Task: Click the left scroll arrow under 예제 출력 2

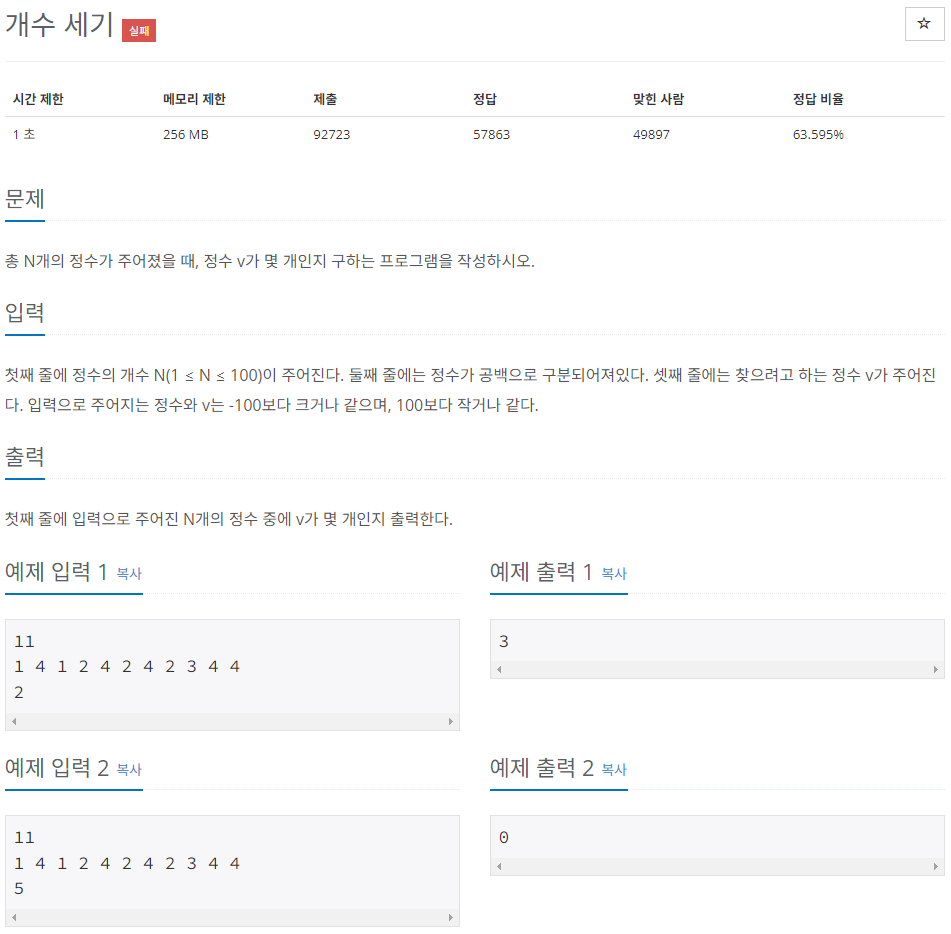Action: (x=496, y=865)
